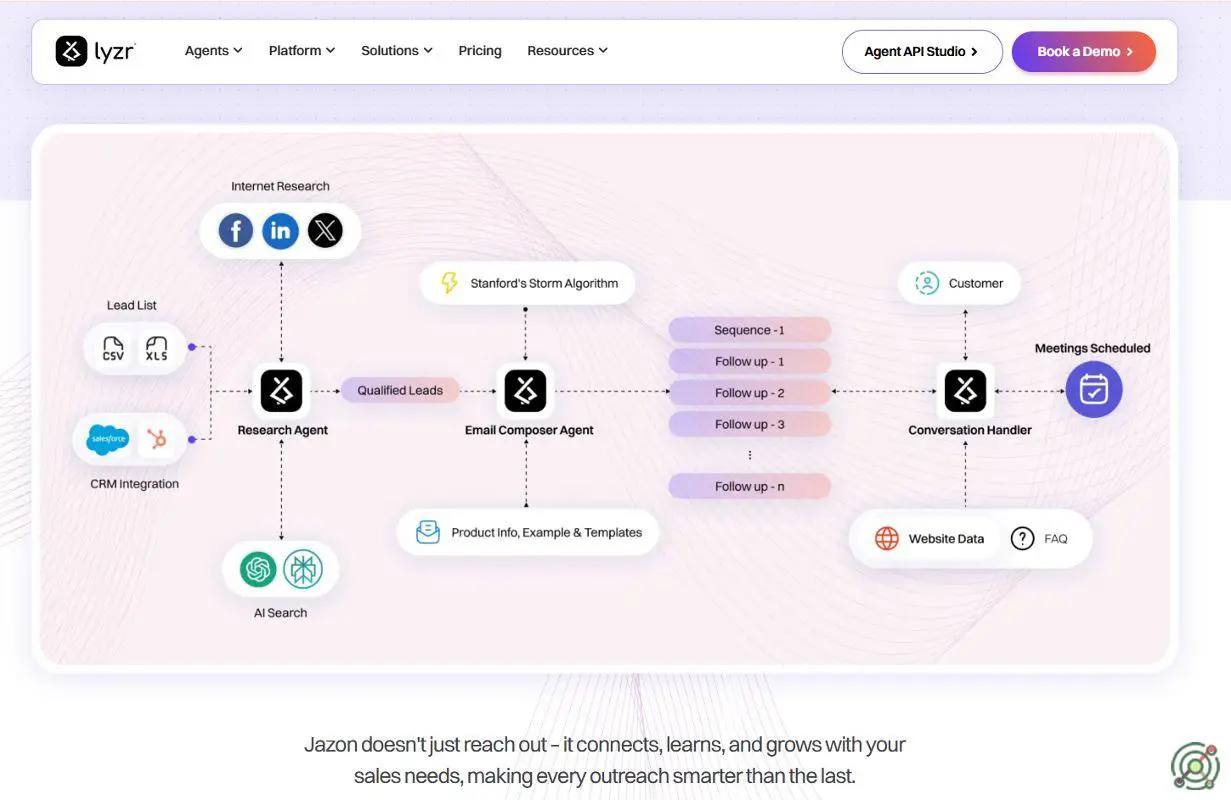The image size is (1231, 800).
Task: Expand the Resources menu
Action: coord(567,51)
